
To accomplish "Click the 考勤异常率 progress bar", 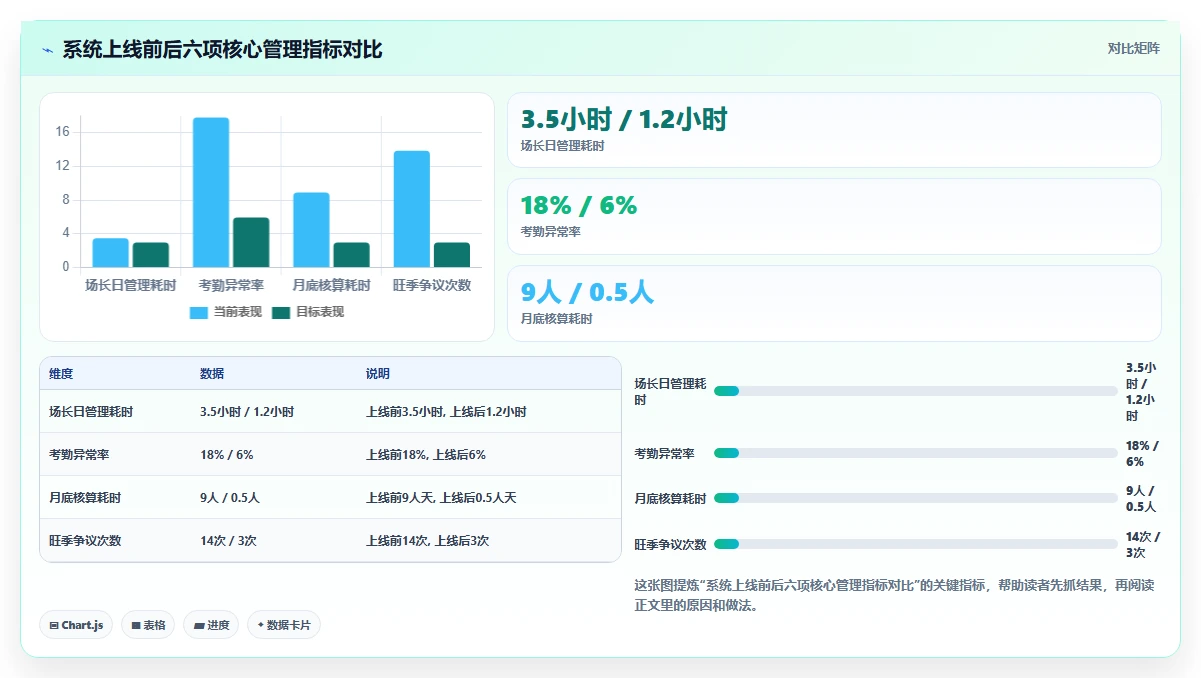I will [915, 453].
